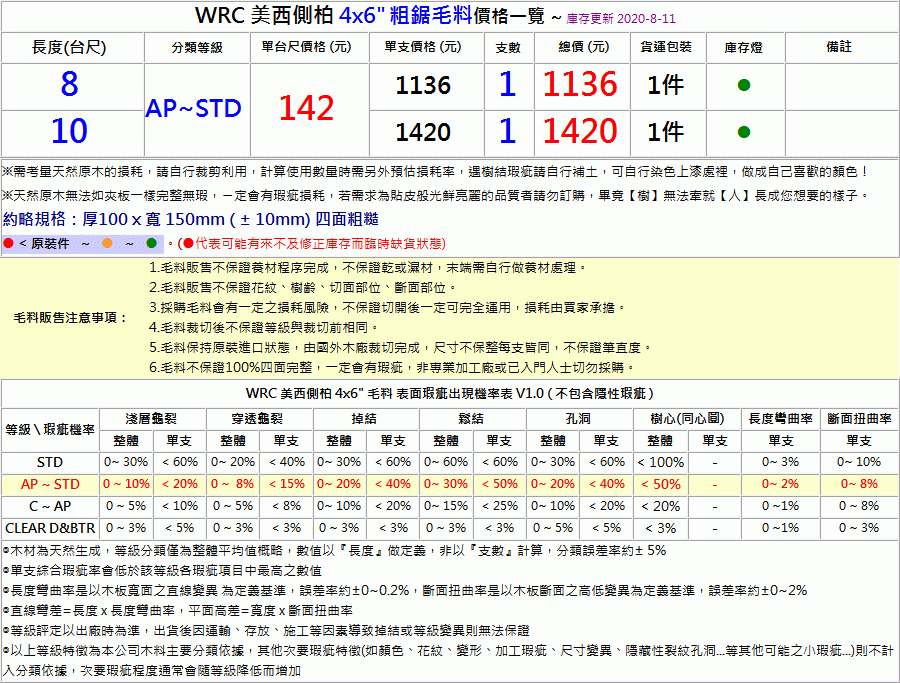
Task: Select the length value 10
Action: [x=69, y=131]
